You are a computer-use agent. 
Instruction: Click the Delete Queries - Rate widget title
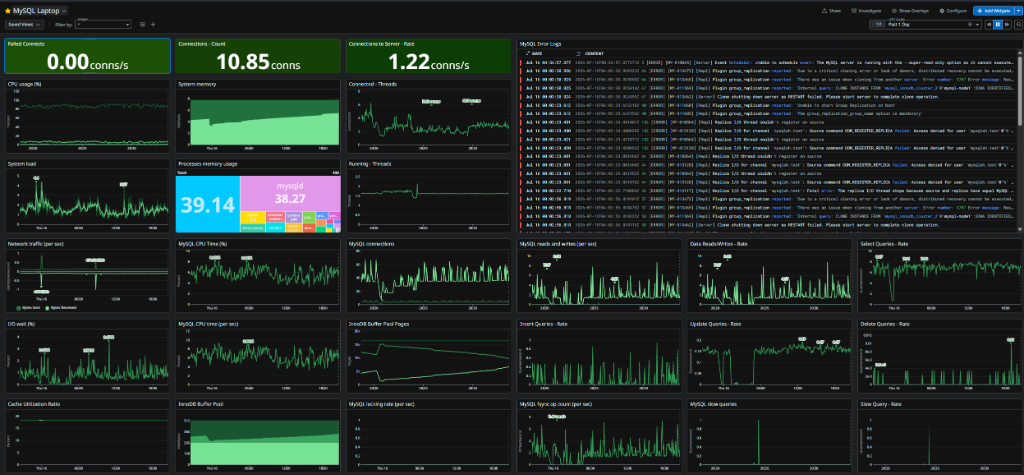885,323
